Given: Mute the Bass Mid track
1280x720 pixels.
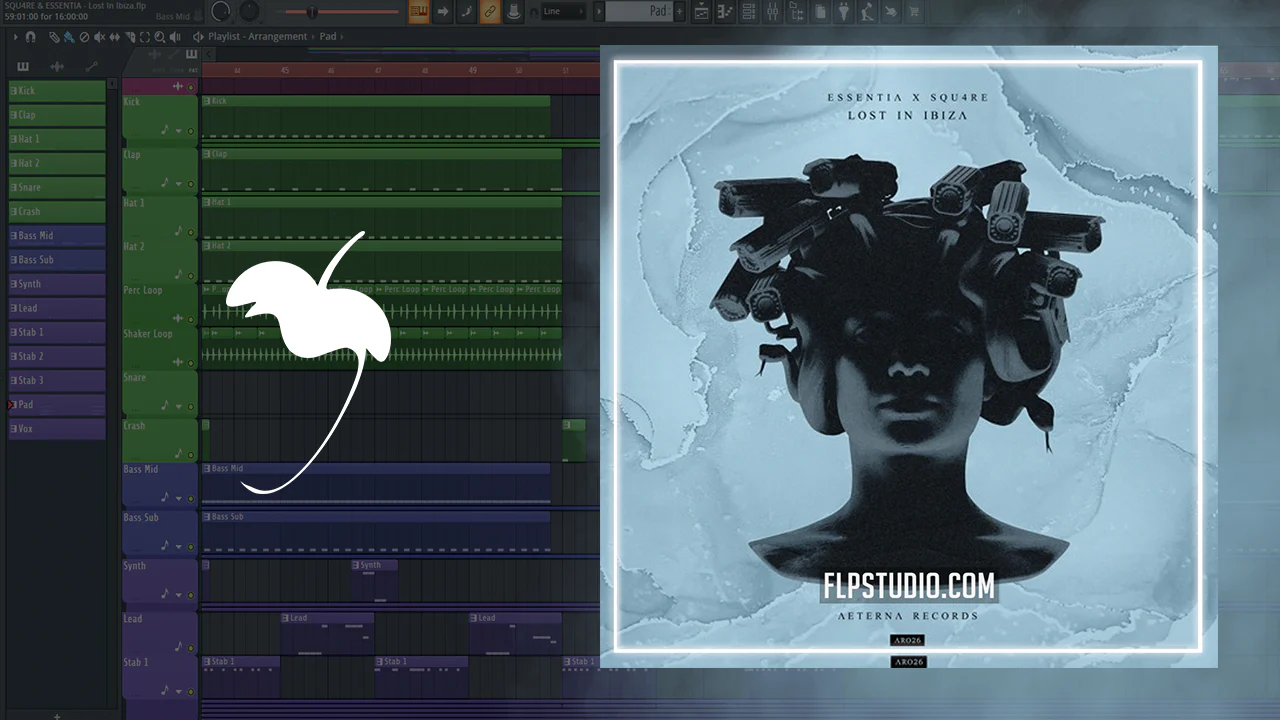Looking at the screenshot, I should 191,498.
